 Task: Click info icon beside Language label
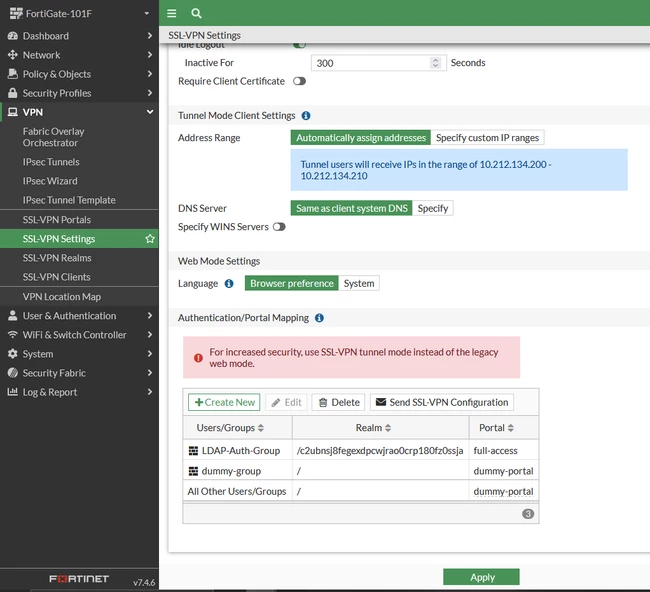229,284
